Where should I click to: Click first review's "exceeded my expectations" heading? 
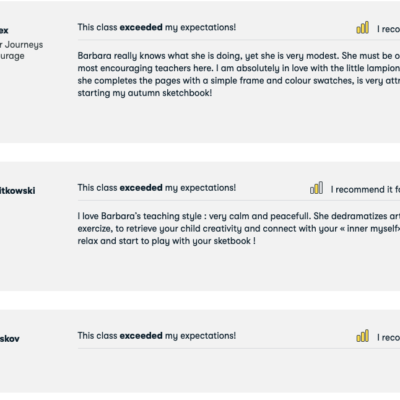(157, 27)
